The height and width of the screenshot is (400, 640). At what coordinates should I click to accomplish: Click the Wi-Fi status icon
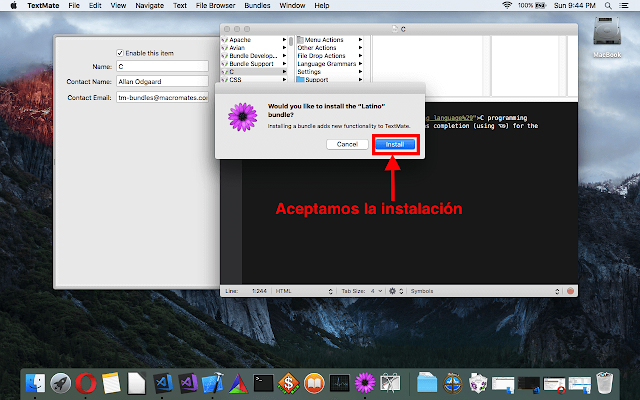[507, 5]
